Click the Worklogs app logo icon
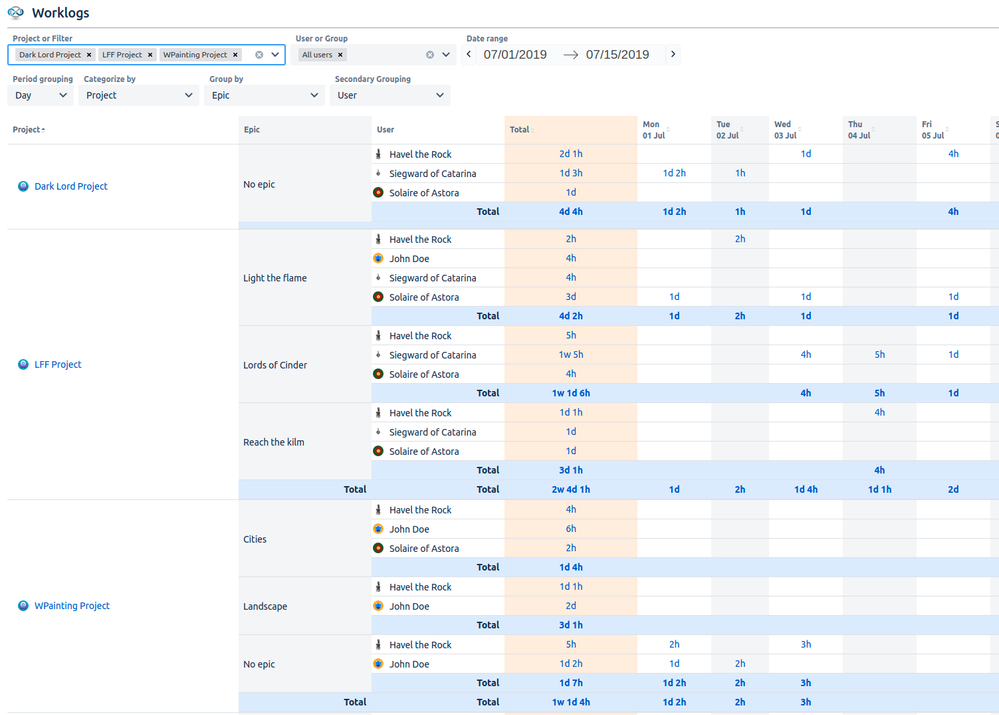The height and width of the screenshot is (715, 999). click(15, 12)
